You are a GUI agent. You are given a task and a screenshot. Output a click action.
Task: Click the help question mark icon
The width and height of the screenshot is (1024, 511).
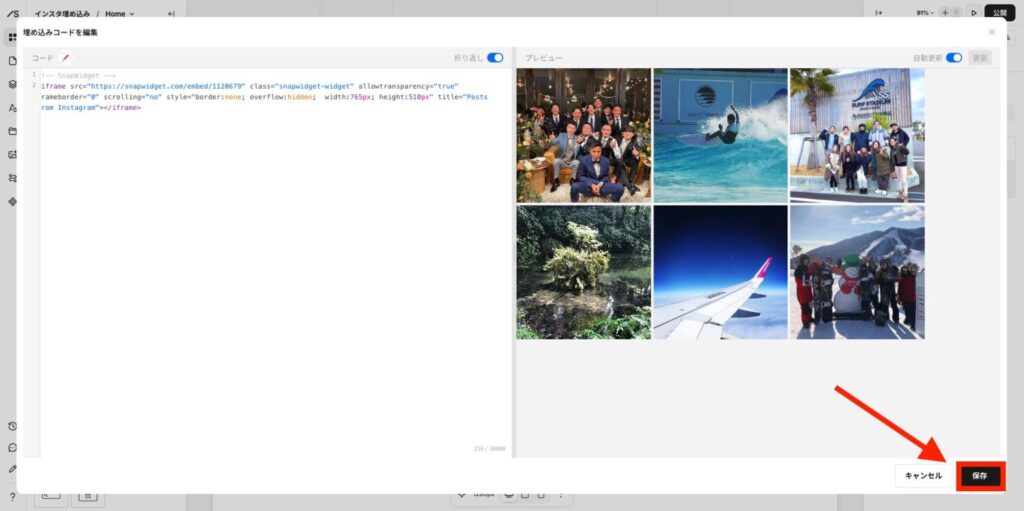12,497
